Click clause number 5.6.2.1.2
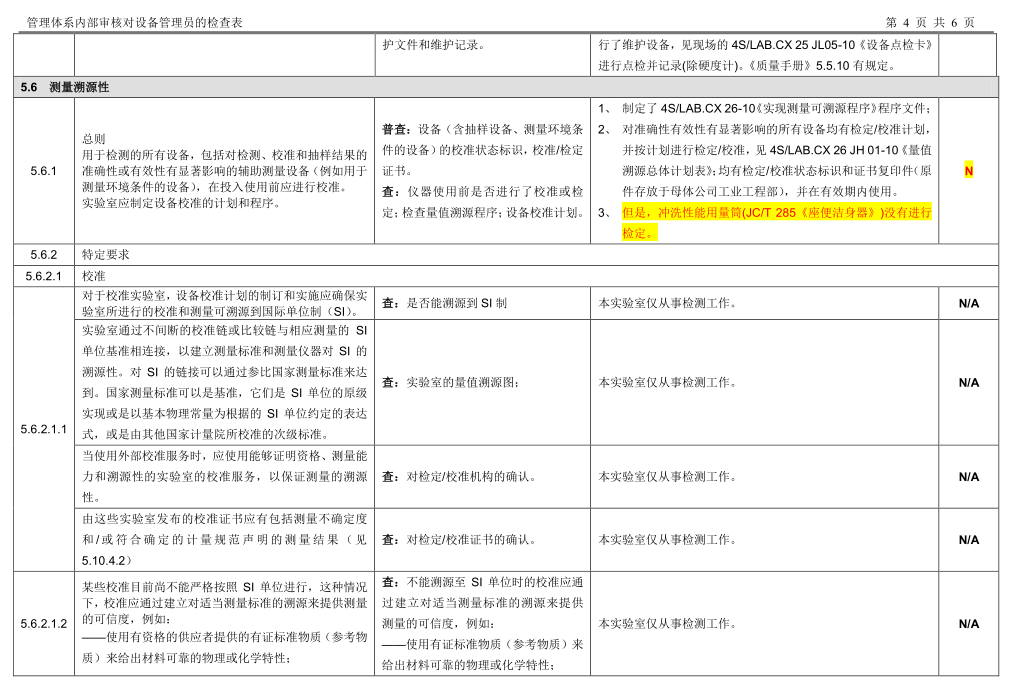 click(x=43, y=624)
